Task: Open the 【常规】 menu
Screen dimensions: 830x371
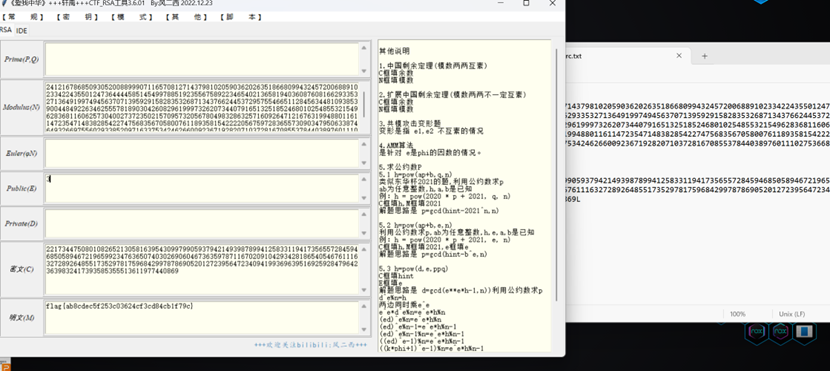Action: click(22, 17)
